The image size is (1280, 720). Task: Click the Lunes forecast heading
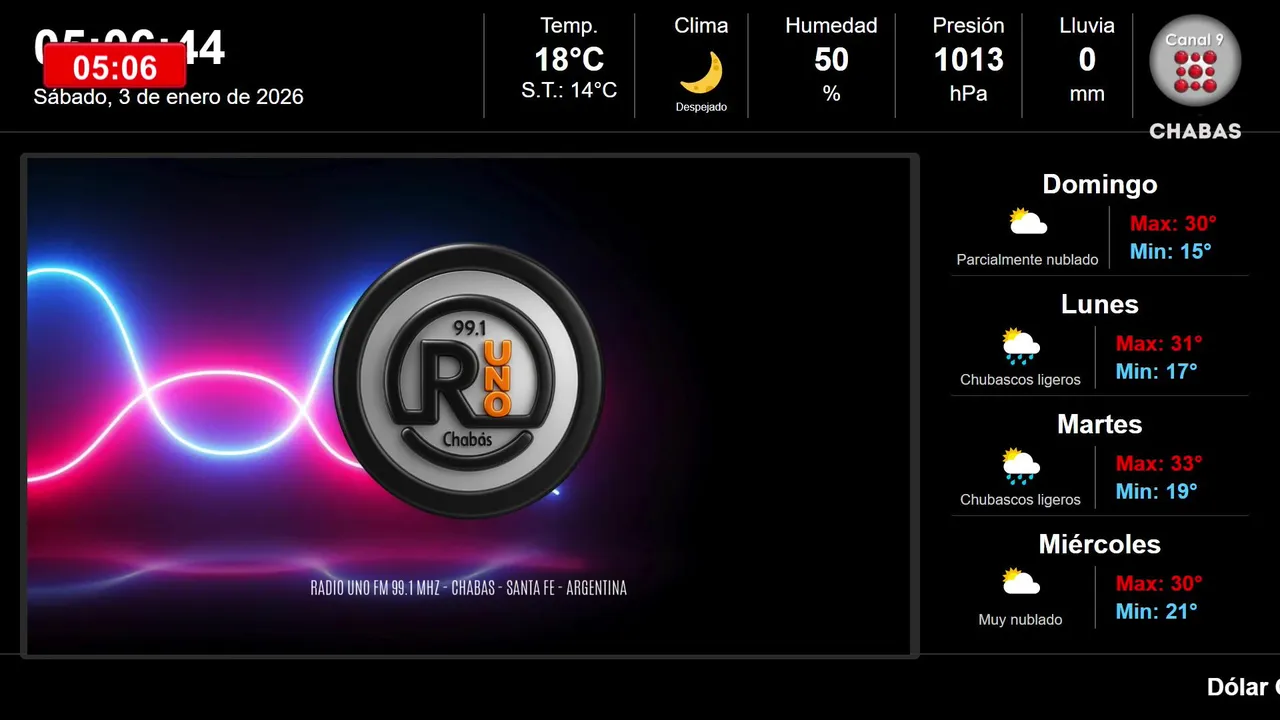click(x=1100, y=304)
